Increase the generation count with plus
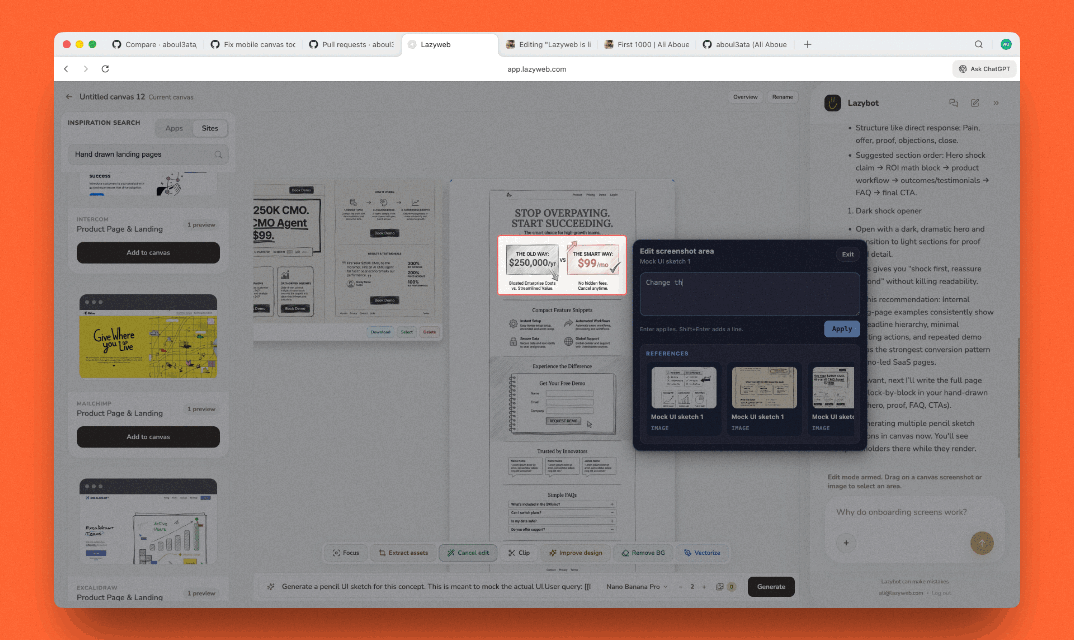The image size is (1074, 640). pyautogui.click(x=704, y=587)
